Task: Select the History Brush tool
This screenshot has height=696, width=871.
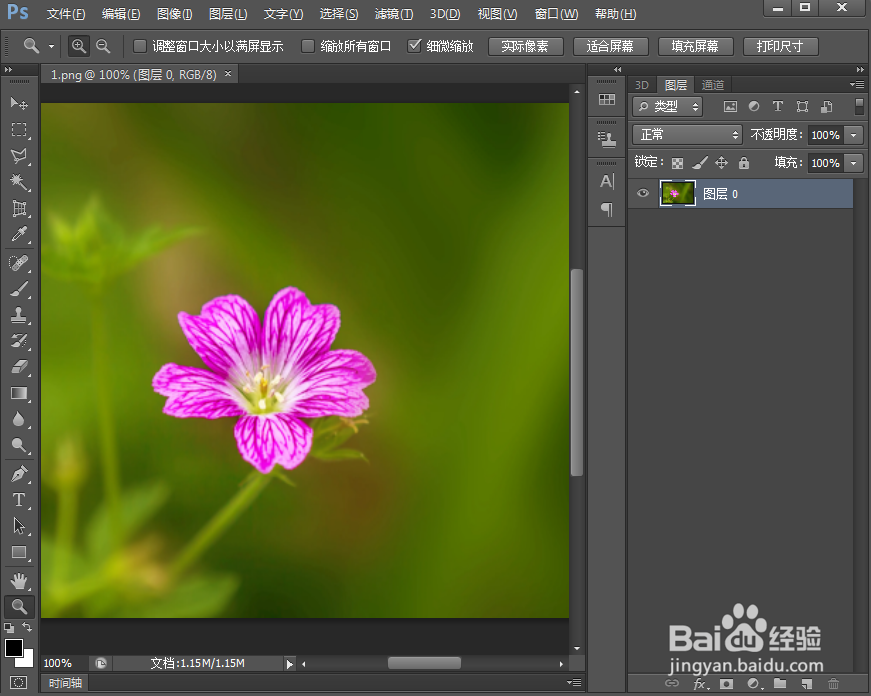Action: click(x=19, y=341)
